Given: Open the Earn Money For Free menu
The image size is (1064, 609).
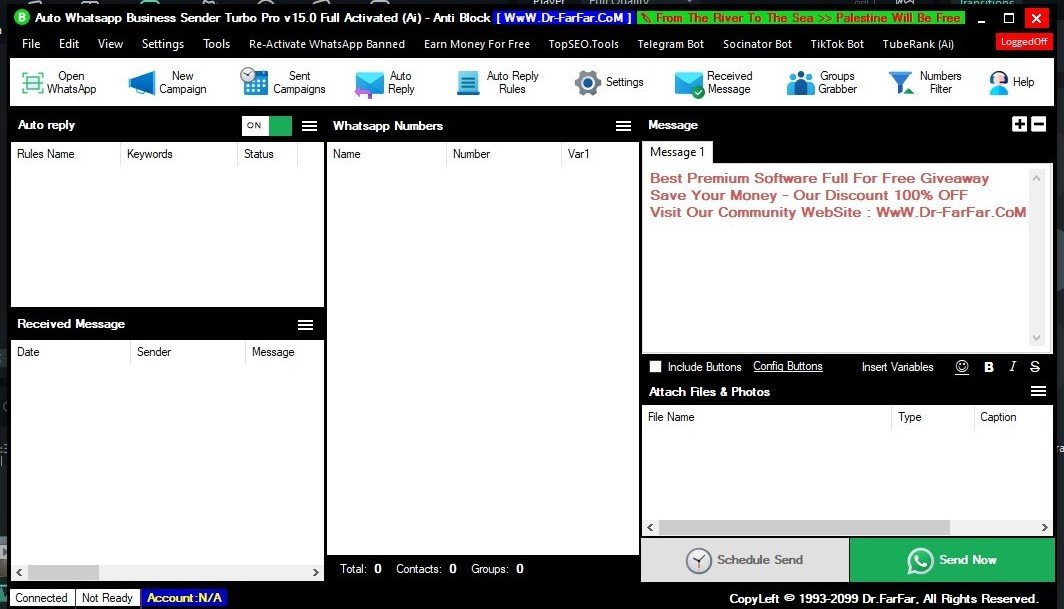Looking at the screenshot, I should [x=476, y=44].
